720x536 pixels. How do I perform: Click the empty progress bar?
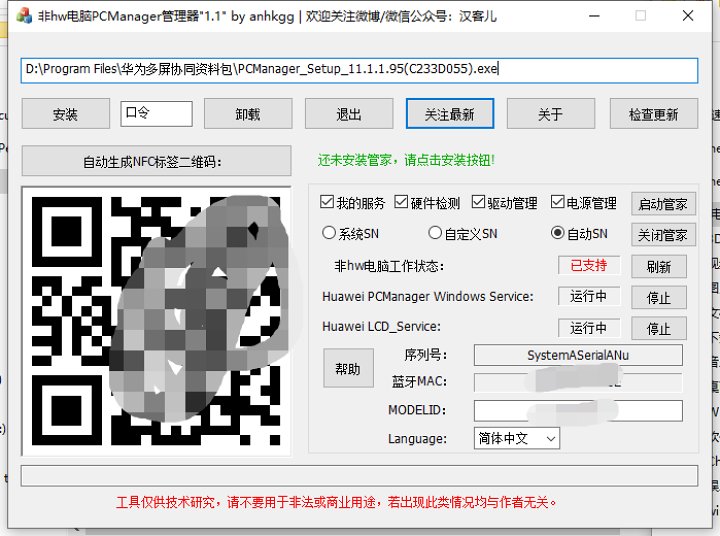tap(359, 476)
